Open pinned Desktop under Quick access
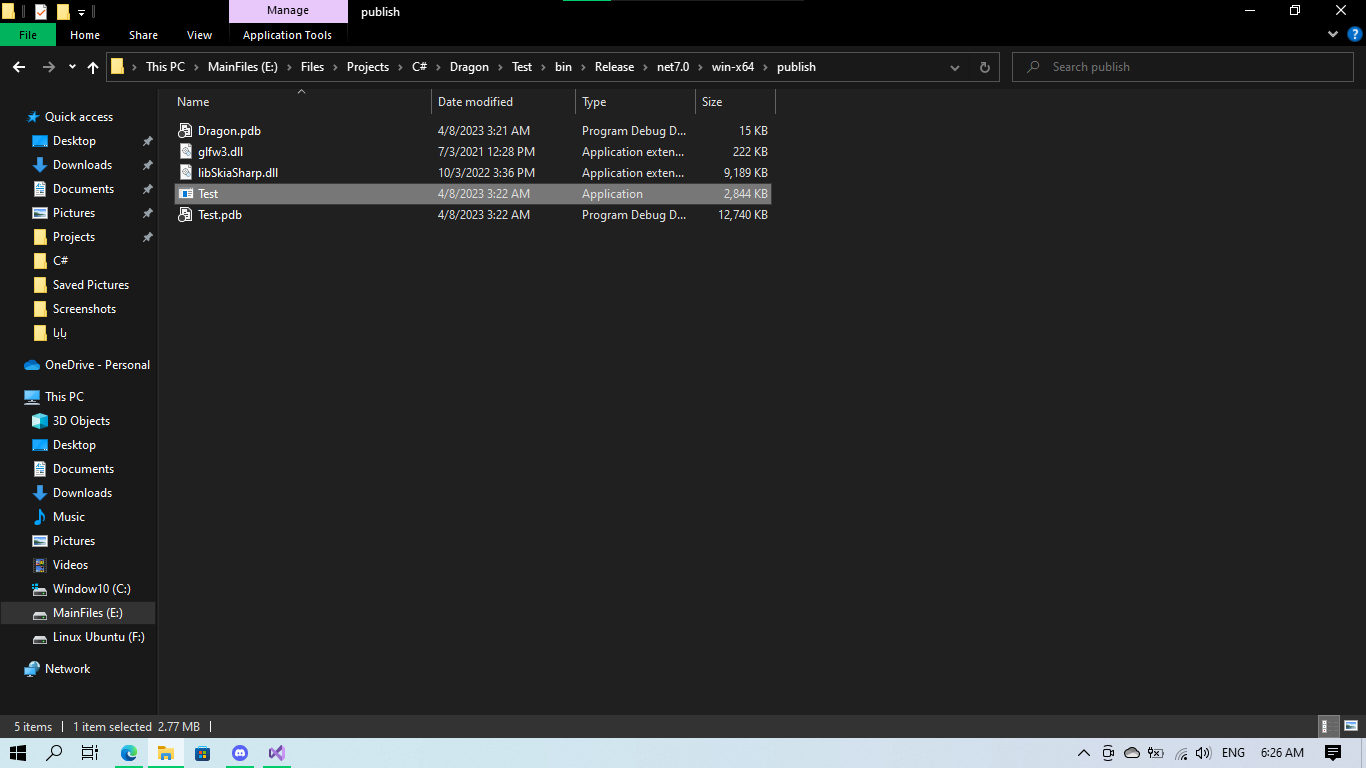Image resolution: width=1366 pixels, height=768 pixels. click(74, 141)
